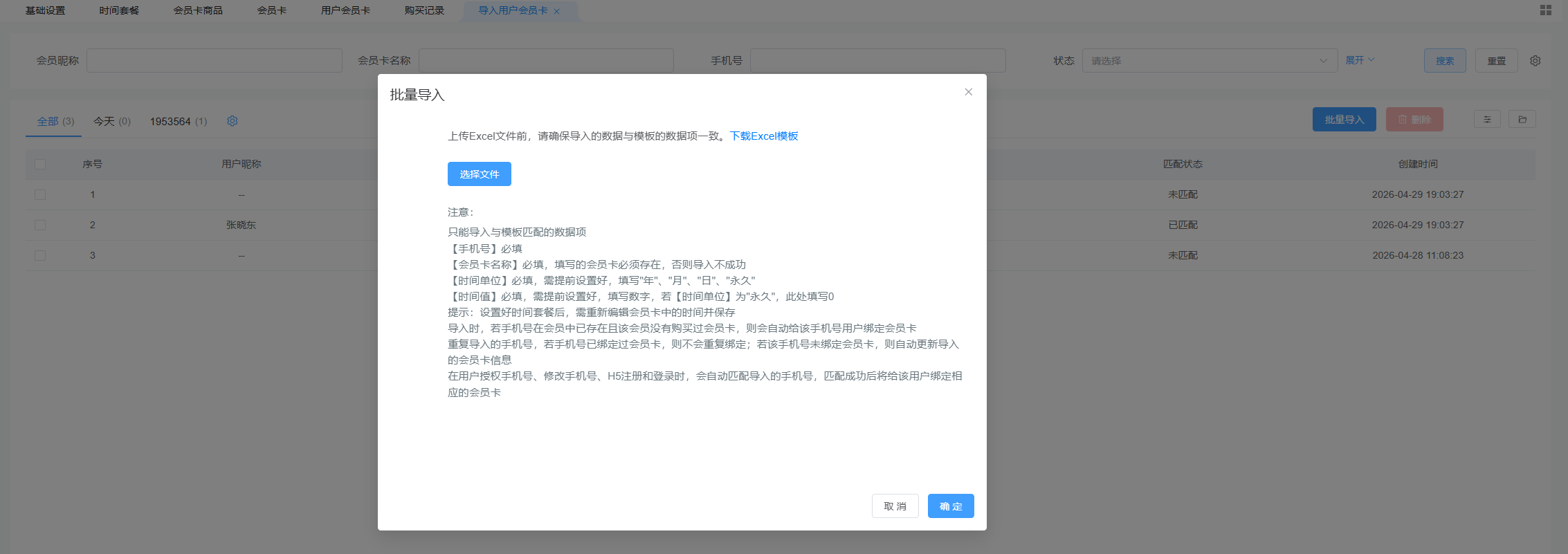Switch to the 基础设置 tab

coord(46,10)
